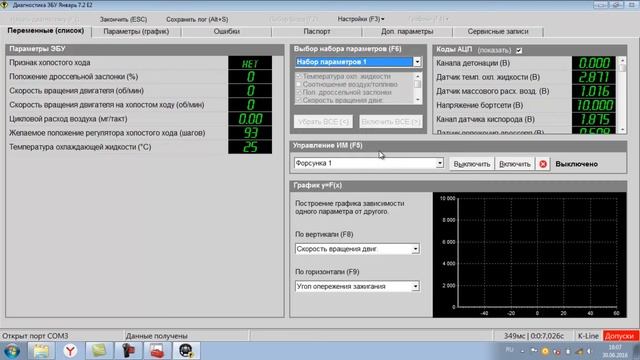Open the Windows Start menu orb

point(11,351)
